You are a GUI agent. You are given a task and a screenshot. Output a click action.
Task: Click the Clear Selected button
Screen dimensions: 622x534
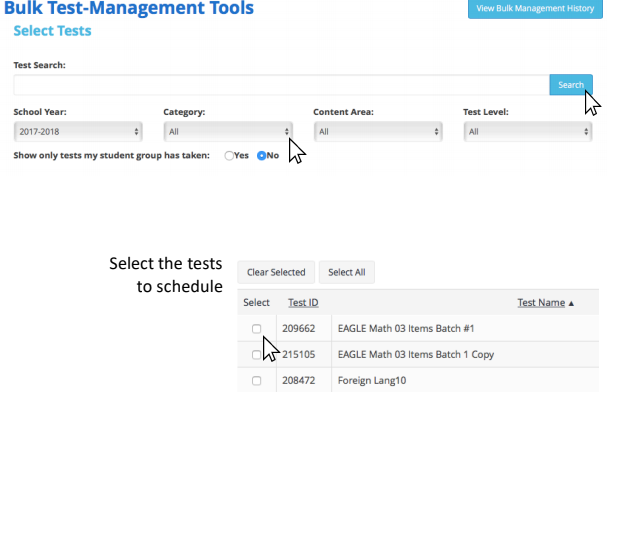click(276, 273)
